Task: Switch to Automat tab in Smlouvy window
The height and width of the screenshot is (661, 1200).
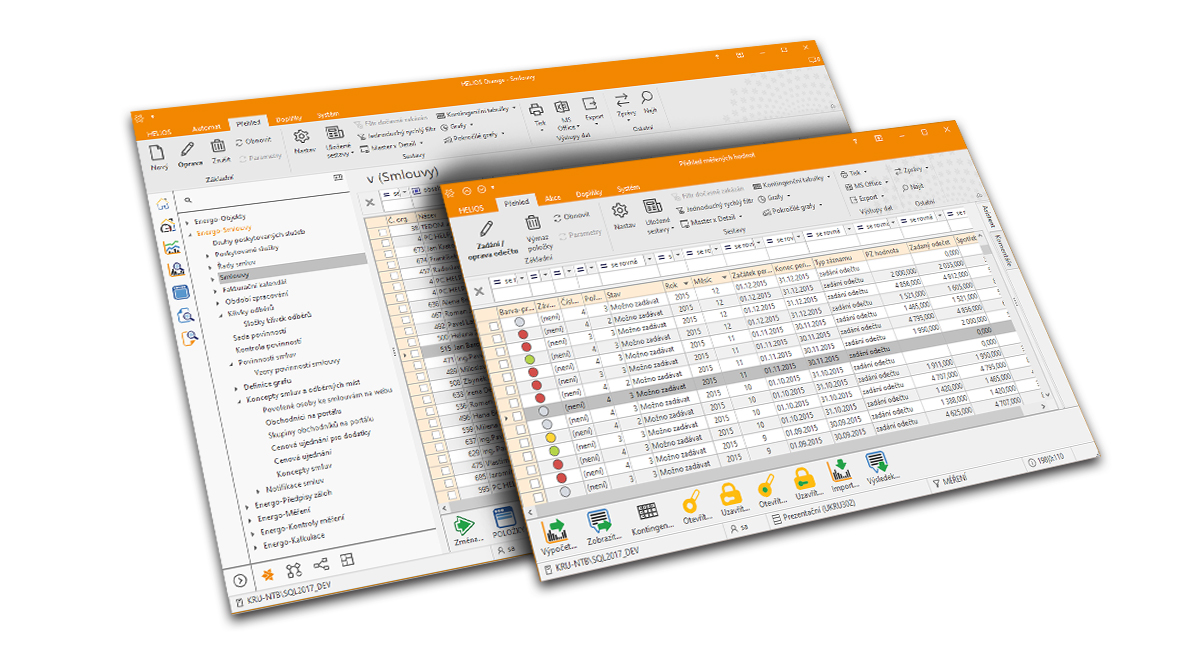Action: [204, 128]
